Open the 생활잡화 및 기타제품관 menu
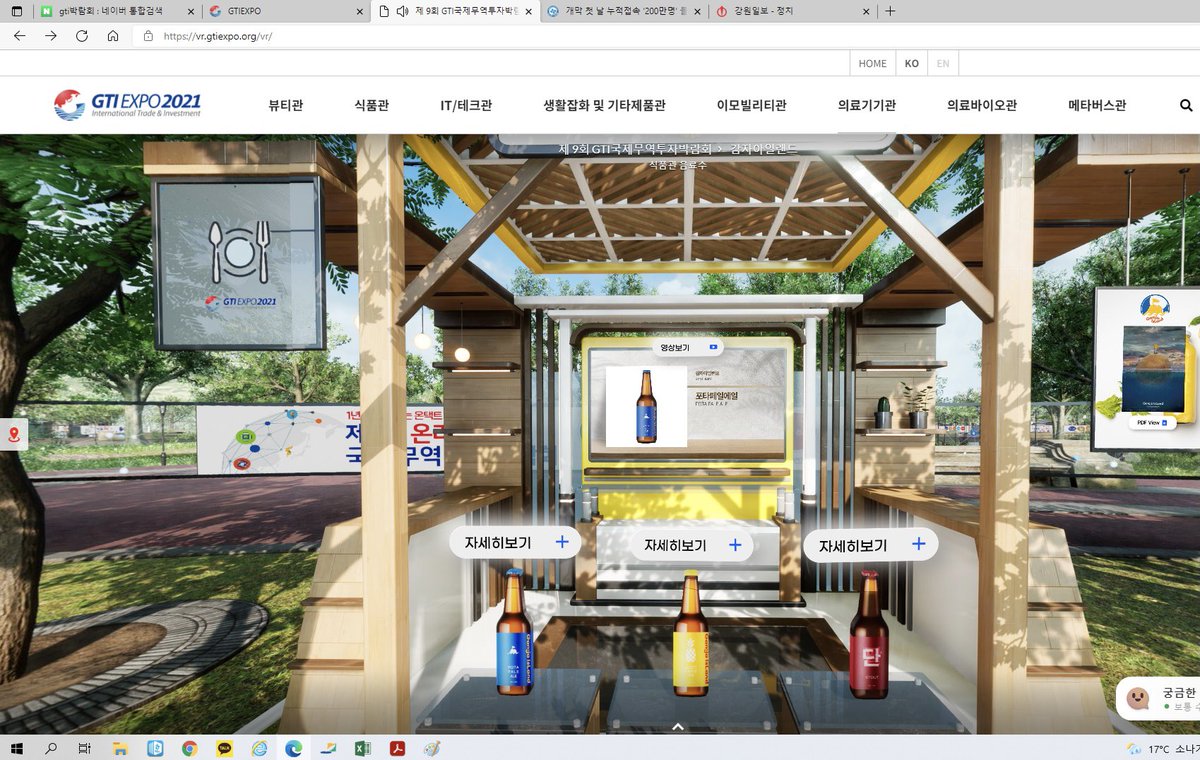1200x760 pixels. click(604, 105)
